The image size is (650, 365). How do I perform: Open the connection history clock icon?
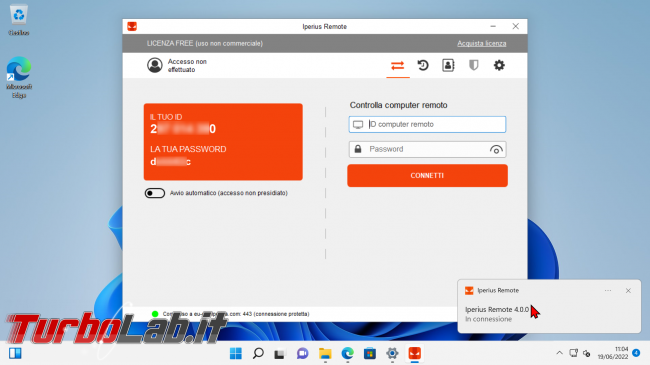423,65
